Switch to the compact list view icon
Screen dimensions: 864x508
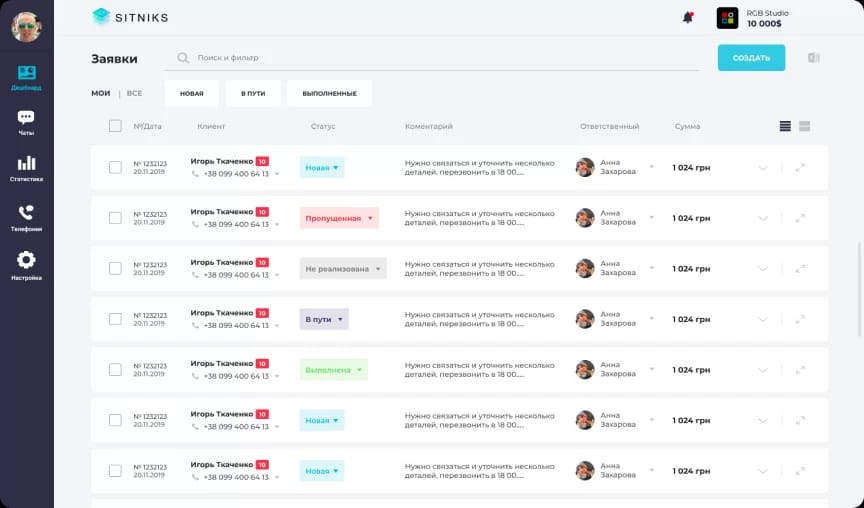tap(785, 126)
